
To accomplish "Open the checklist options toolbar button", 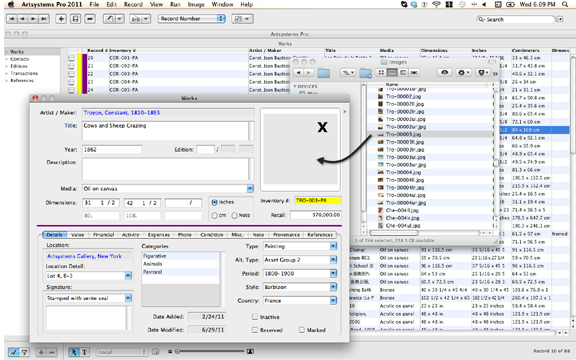I will coord(242,19).
